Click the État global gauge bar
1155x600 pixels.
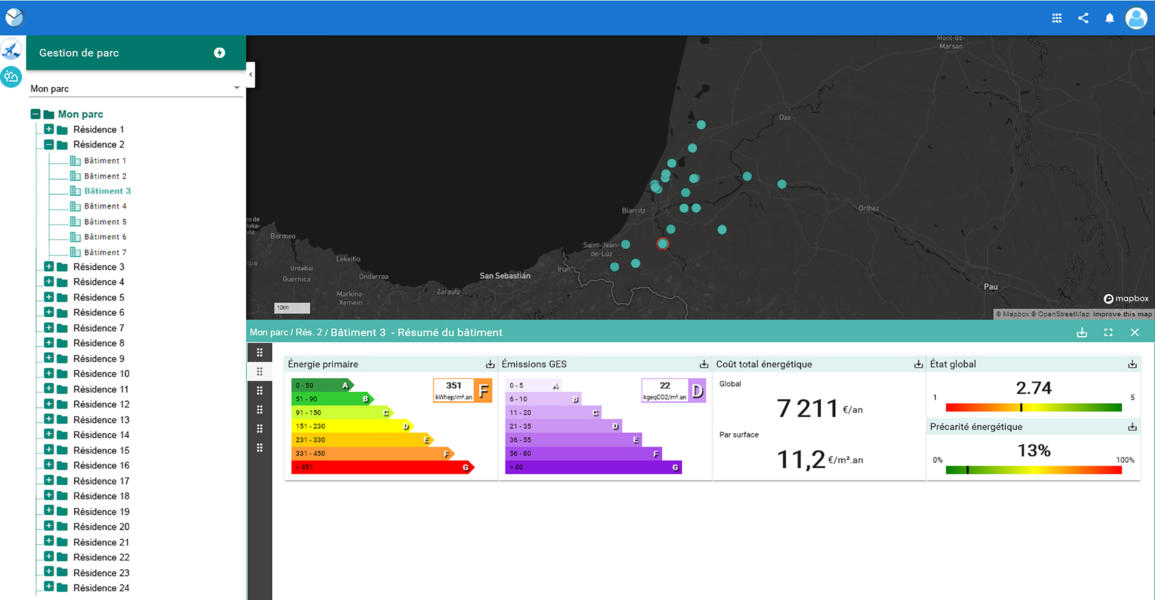pos(1033,407)
